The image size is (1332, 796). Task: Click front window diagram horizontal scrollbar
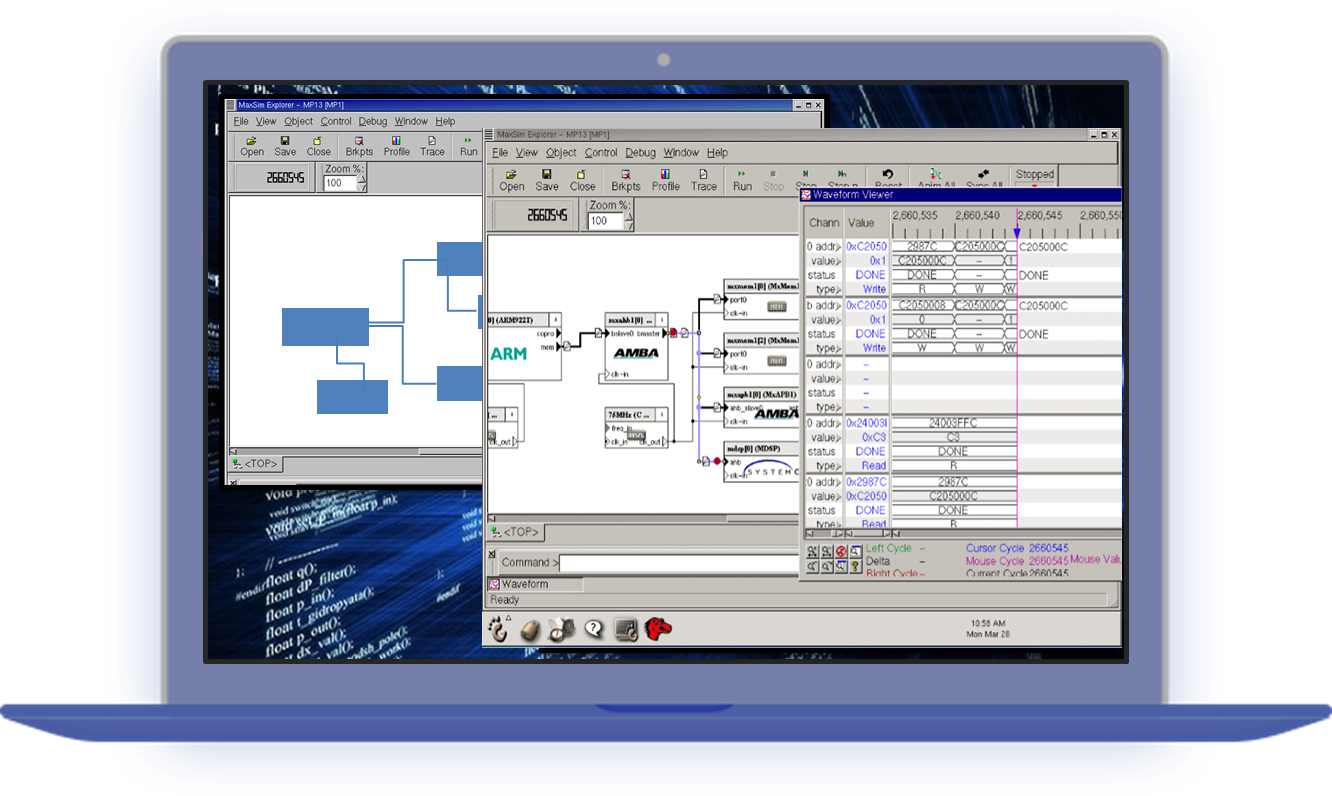pos(644,520)
